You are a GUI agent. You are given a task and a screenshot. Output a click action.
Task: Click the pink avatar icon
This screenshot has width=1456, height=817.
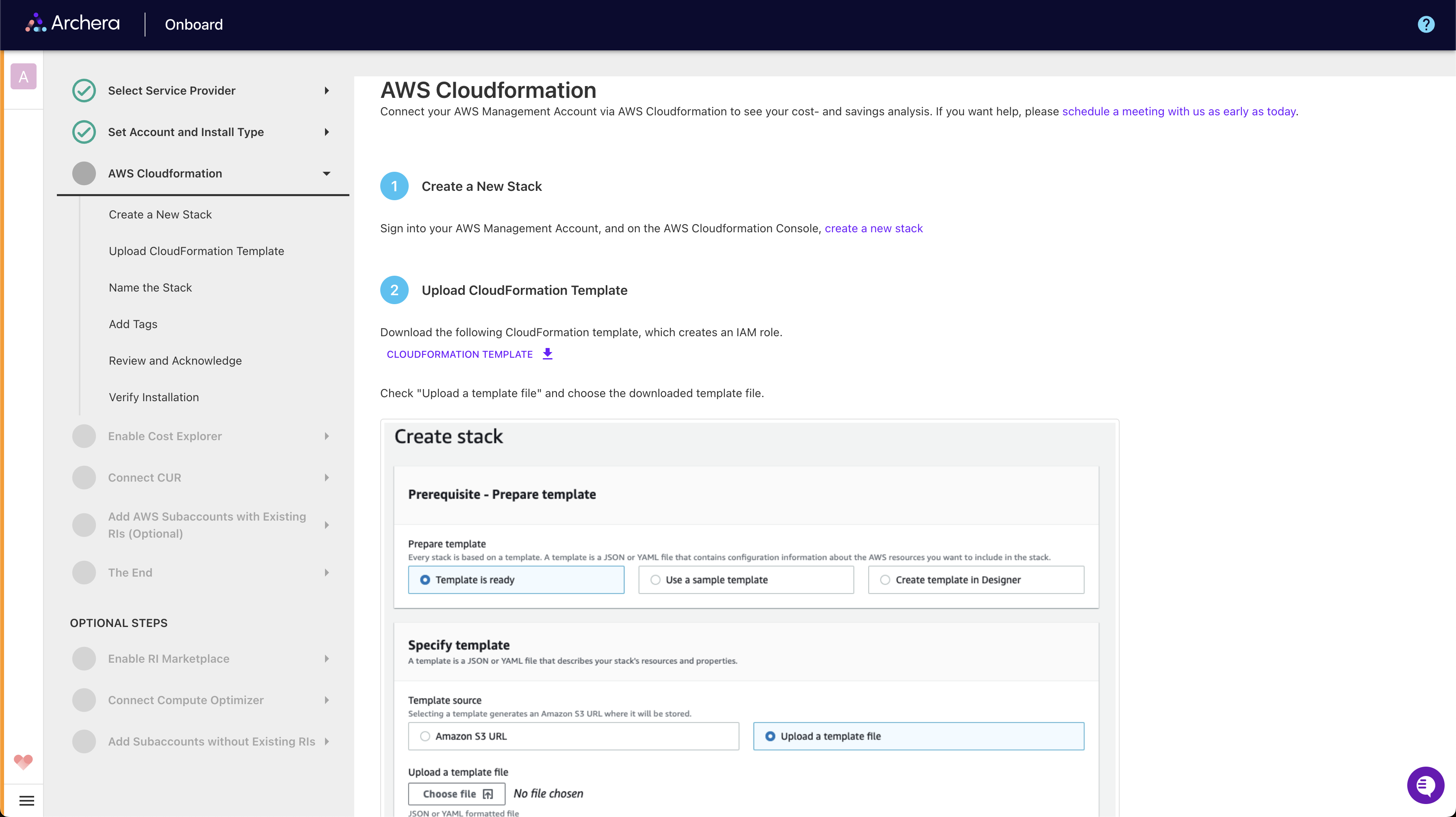click(23, 76)
